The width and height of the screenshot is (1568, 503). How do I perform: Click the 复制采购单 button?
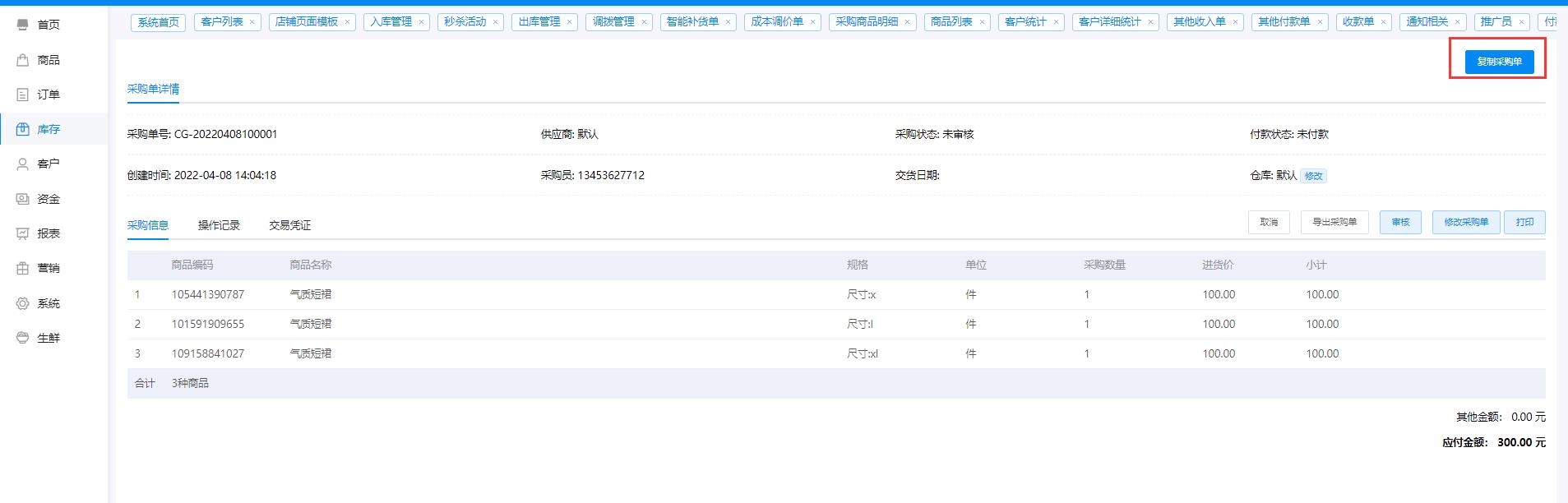click(1499, 62)
